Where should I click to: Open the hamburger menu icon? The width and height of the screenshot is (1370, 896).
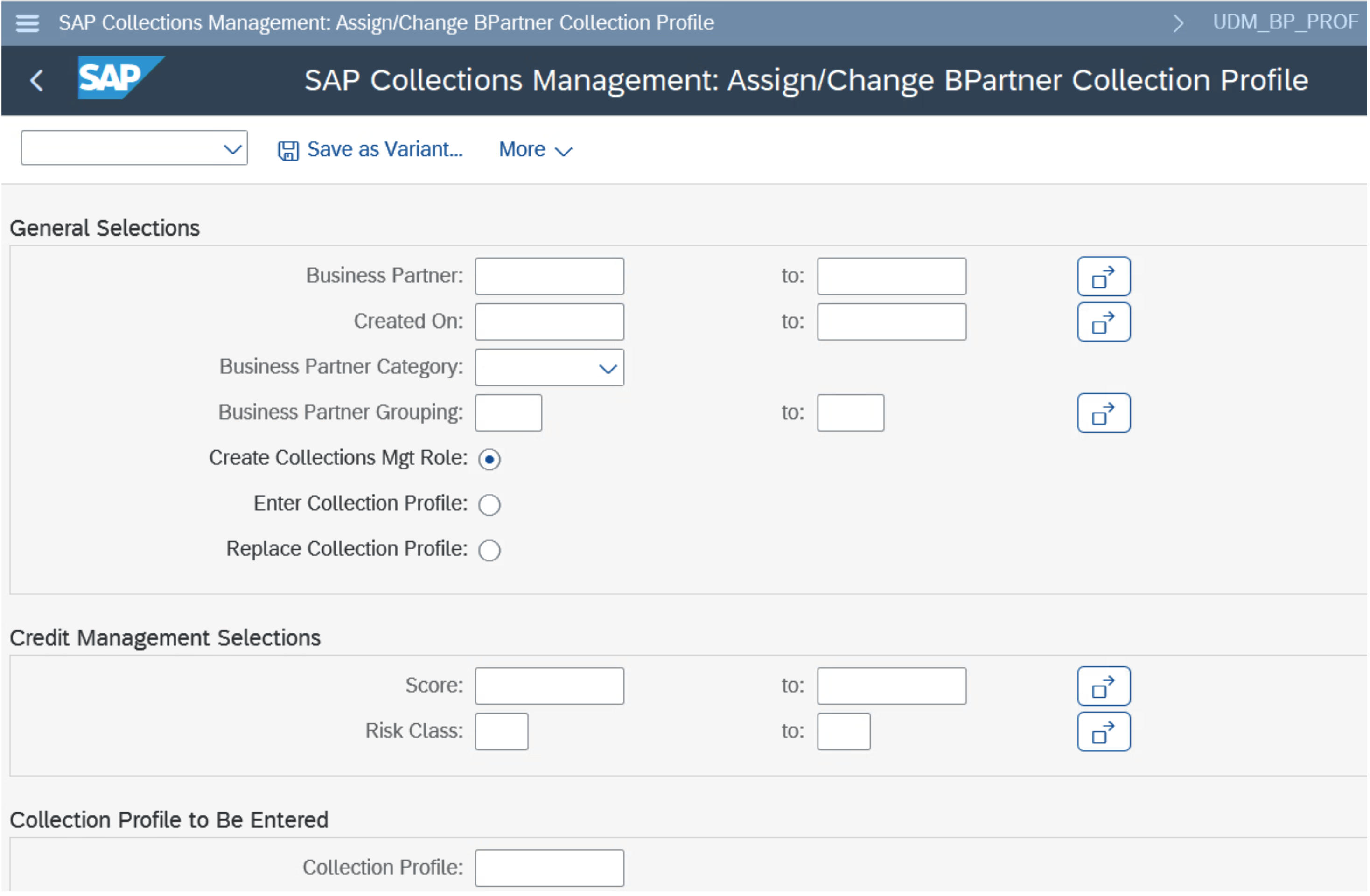(x=27, y=23)
